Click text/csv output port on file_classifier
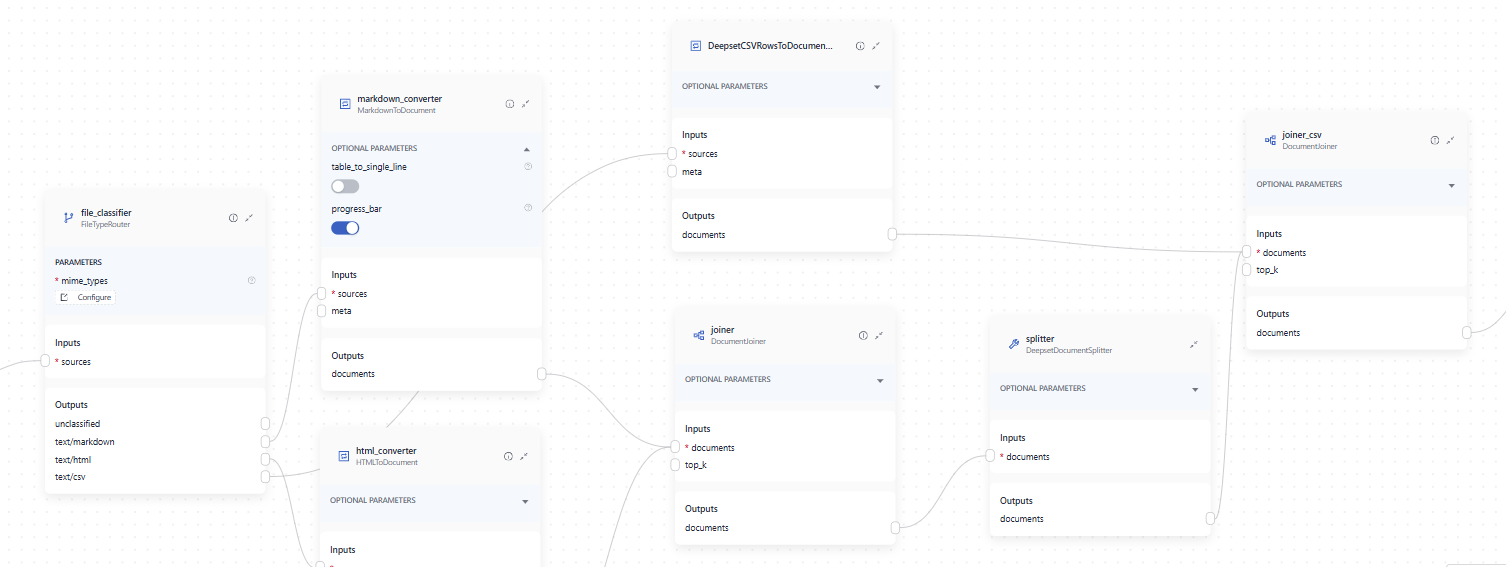 coord(265,477)
